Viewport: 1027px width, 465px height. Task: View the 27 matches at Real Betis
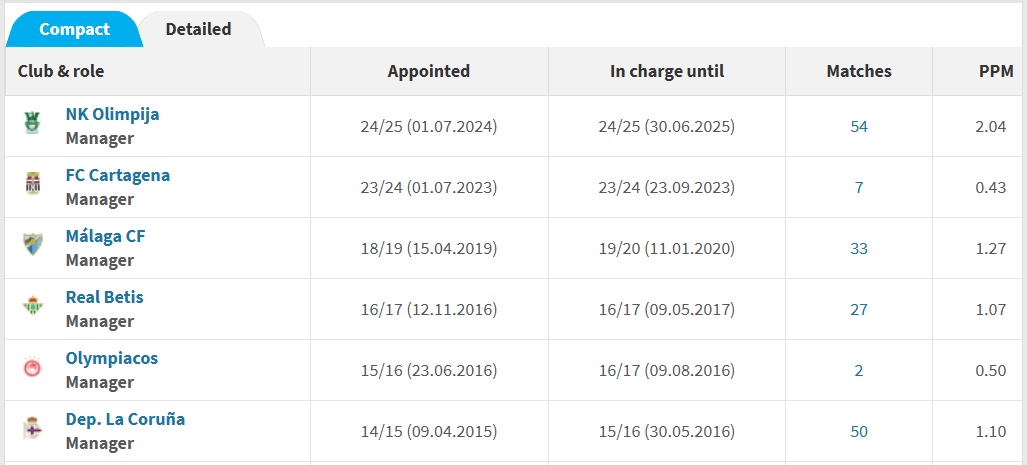tap(859, 309)
